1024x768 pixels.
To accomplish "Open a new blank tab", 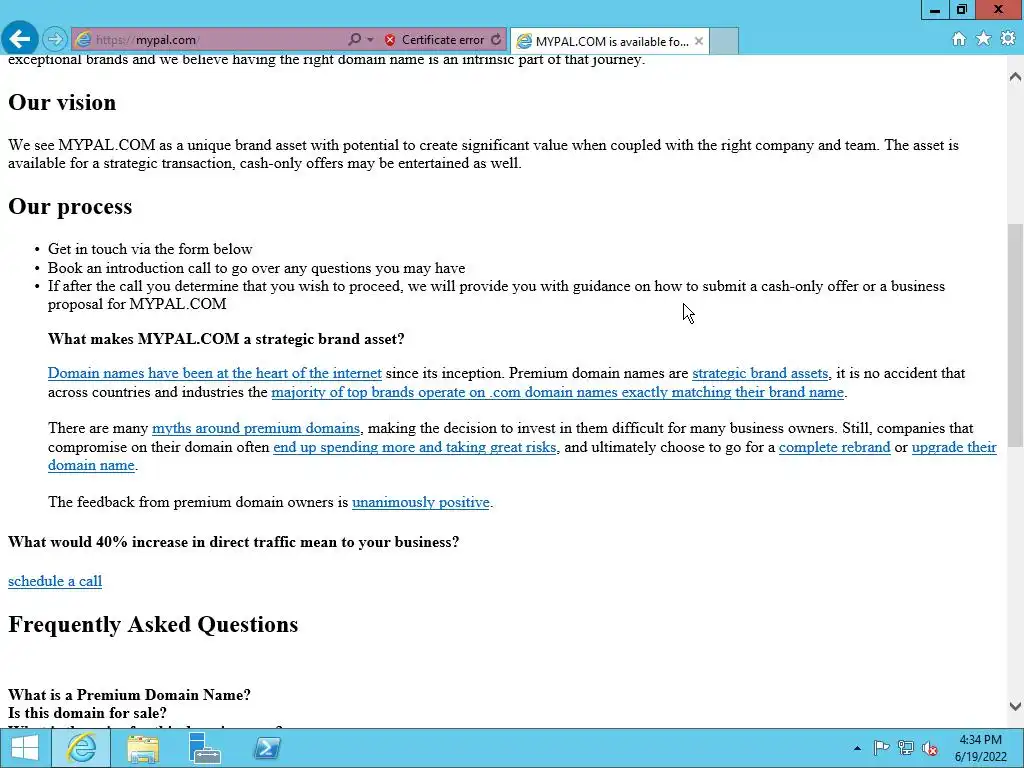I will pos(724,41).
